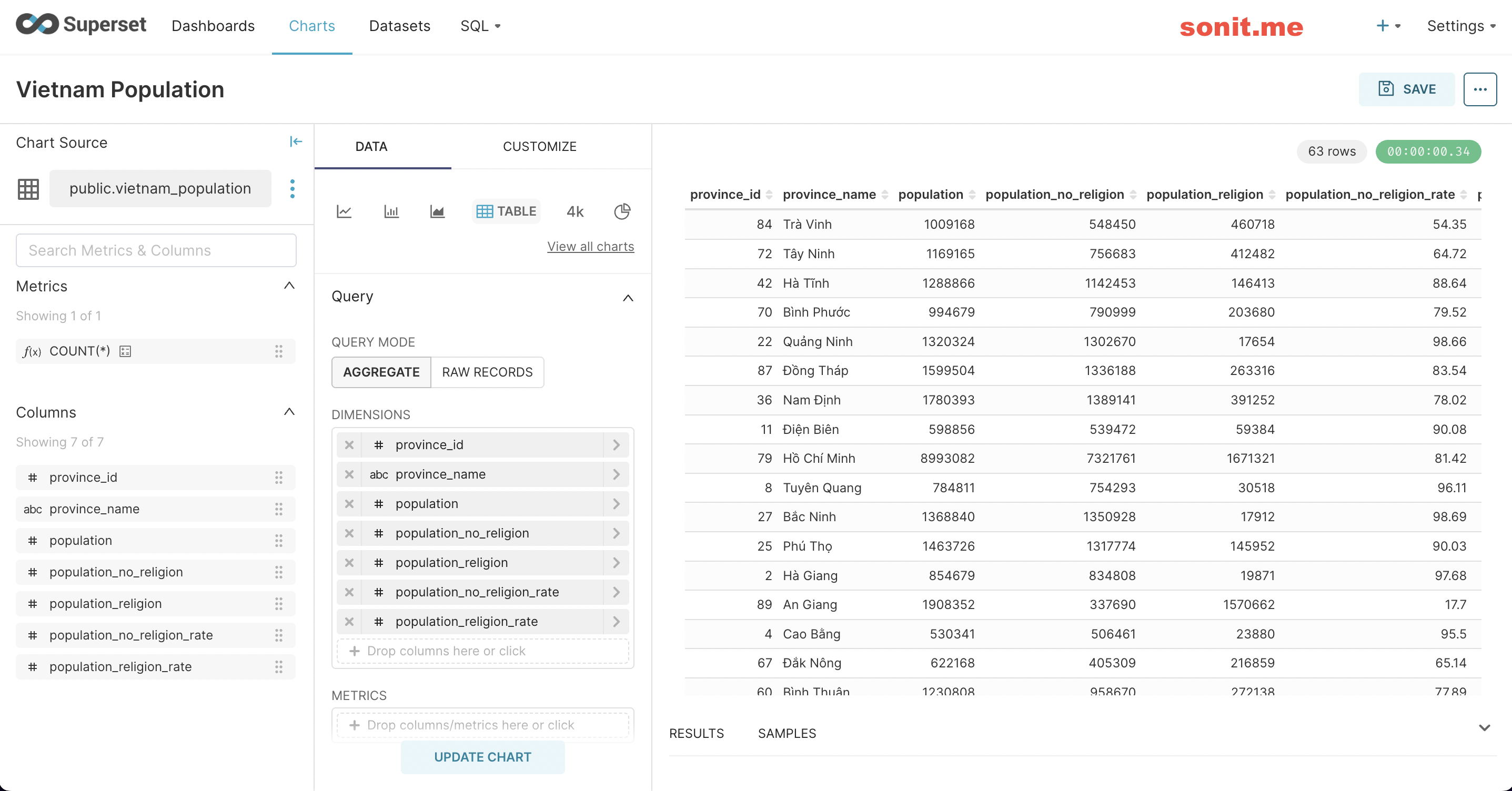Screen dimensions: 1512x791
Task: Click the UPDATE CHART button
Action: click(x=482, y=757)
